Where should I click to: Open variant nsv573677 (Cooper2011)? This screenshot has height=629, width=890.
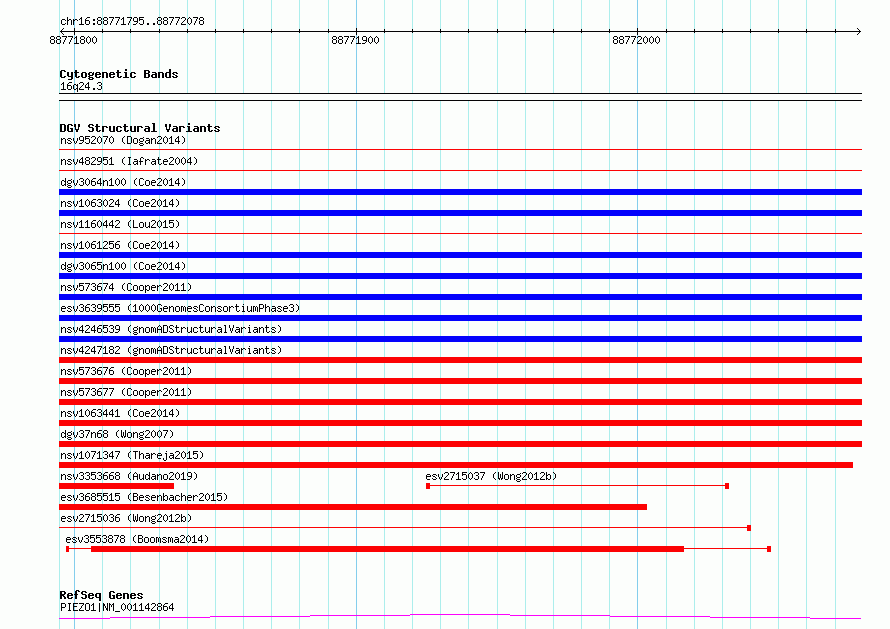[126, 392]
